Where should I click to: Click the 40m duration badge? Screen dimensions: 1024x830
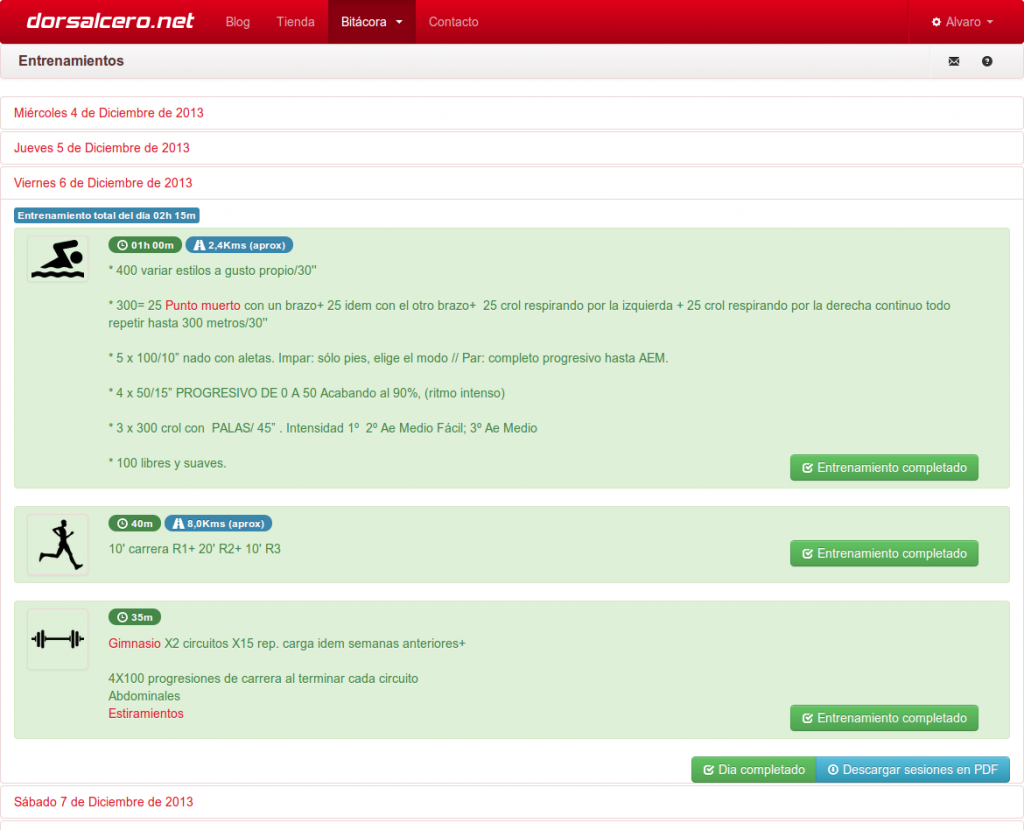click(135, 523)
